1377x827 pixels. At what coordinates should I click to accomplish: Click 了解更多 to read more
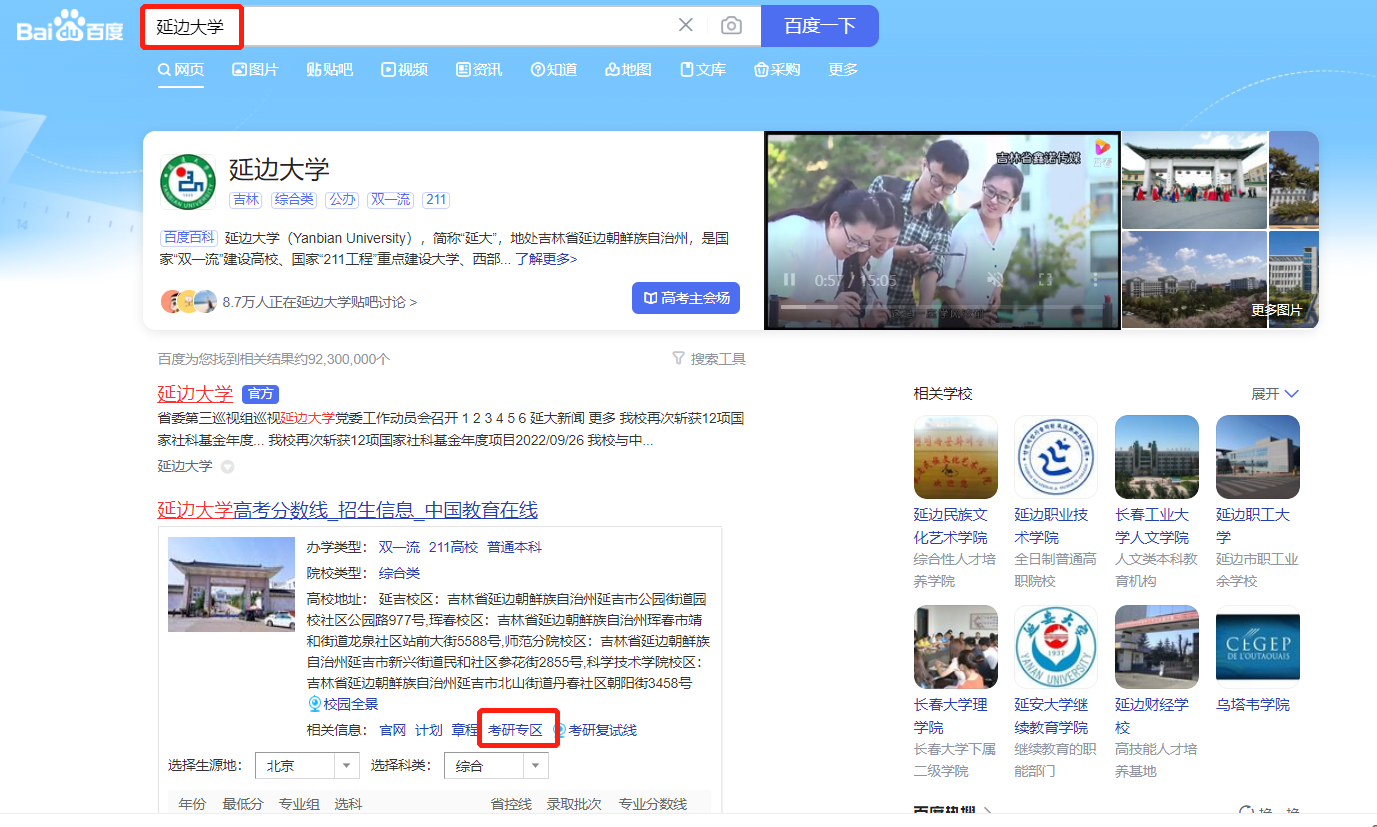(546, 259)
